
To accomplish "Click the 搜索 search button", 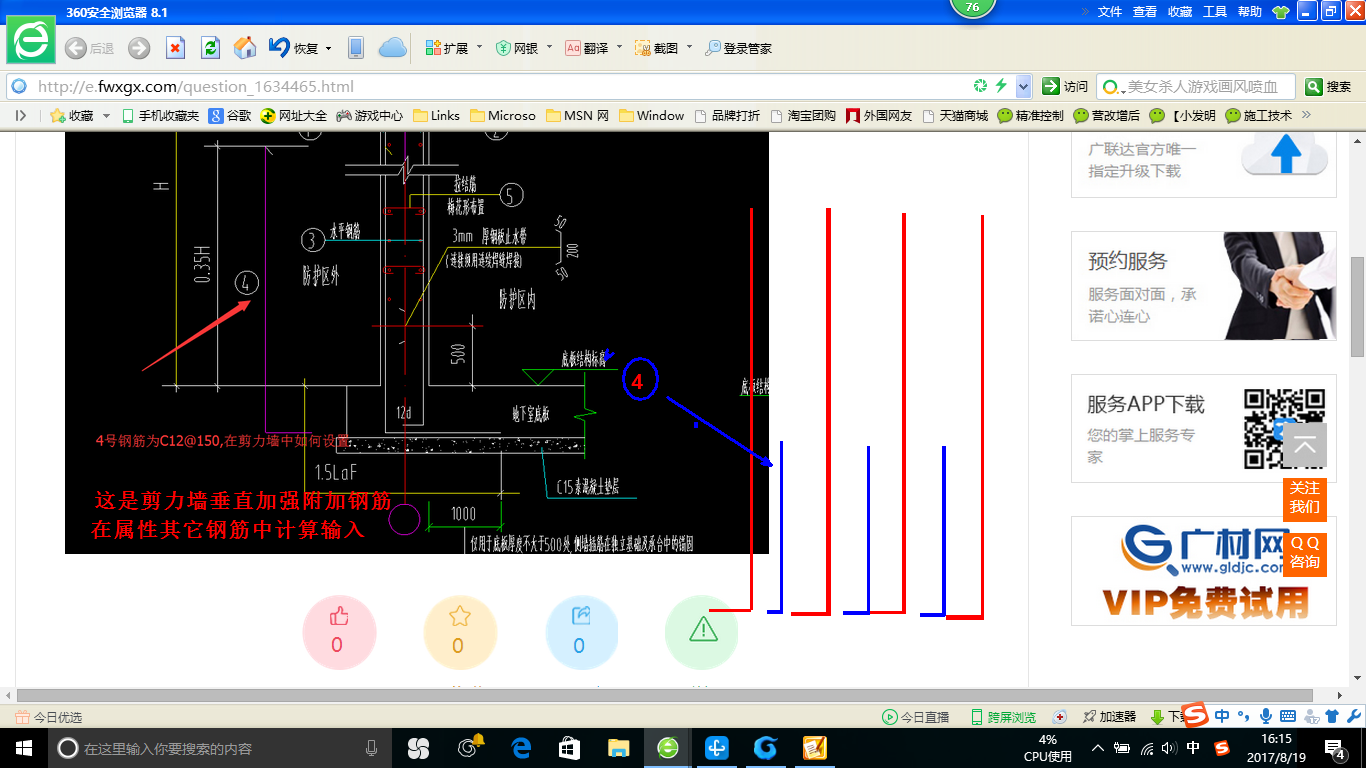I will pyautogui.click(x=1329, y=86).
